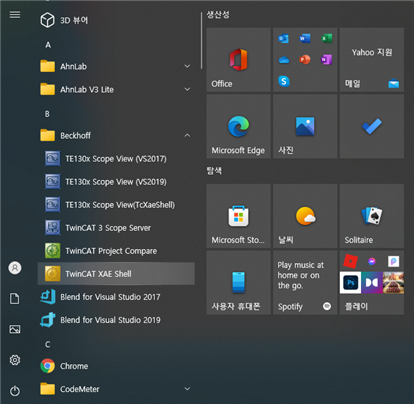
Task: Open Skype icon in Office group tile
Action: coord(284,81)
